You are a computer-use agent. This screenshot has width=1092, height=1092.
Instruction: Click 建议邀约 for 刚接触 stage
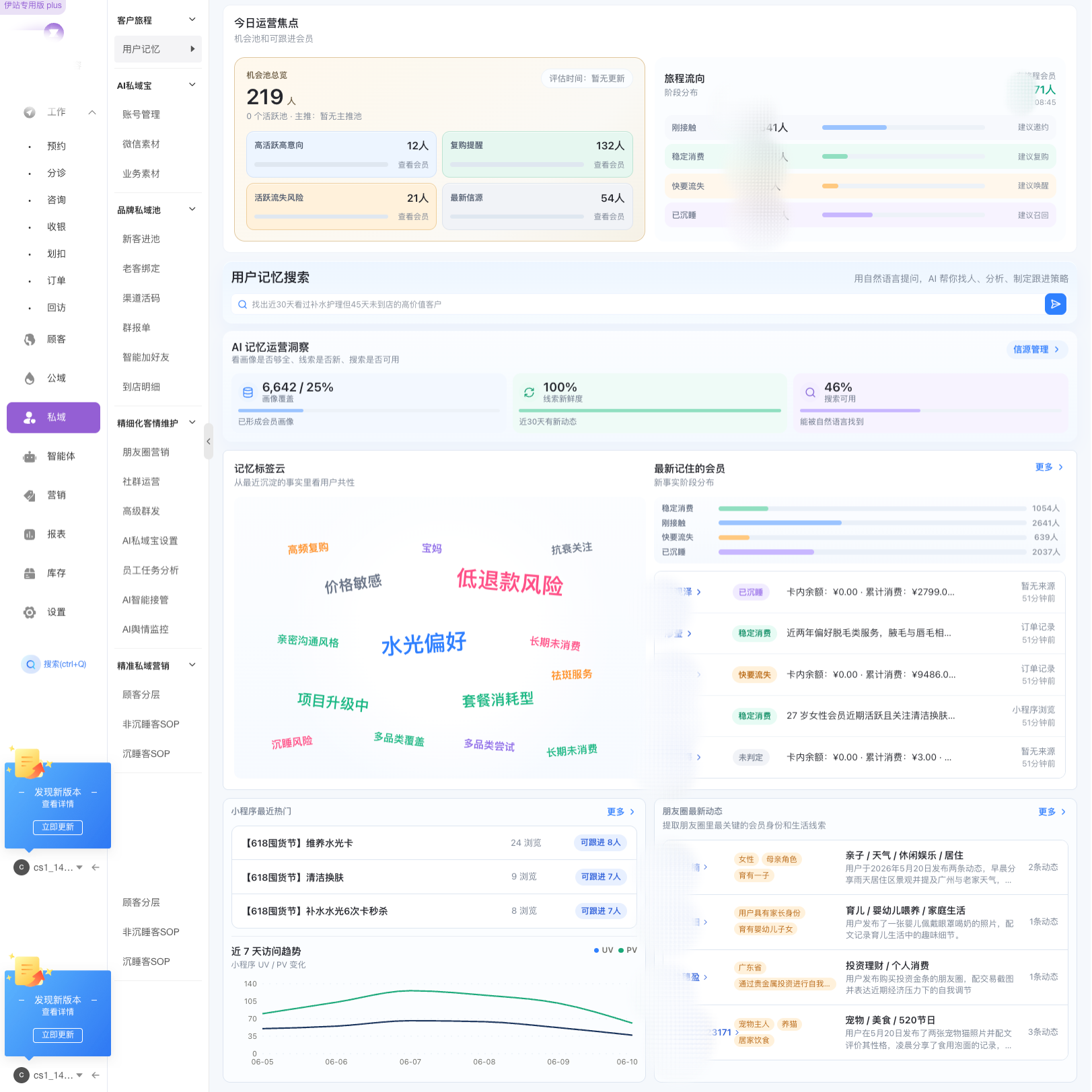[1033, 127]
